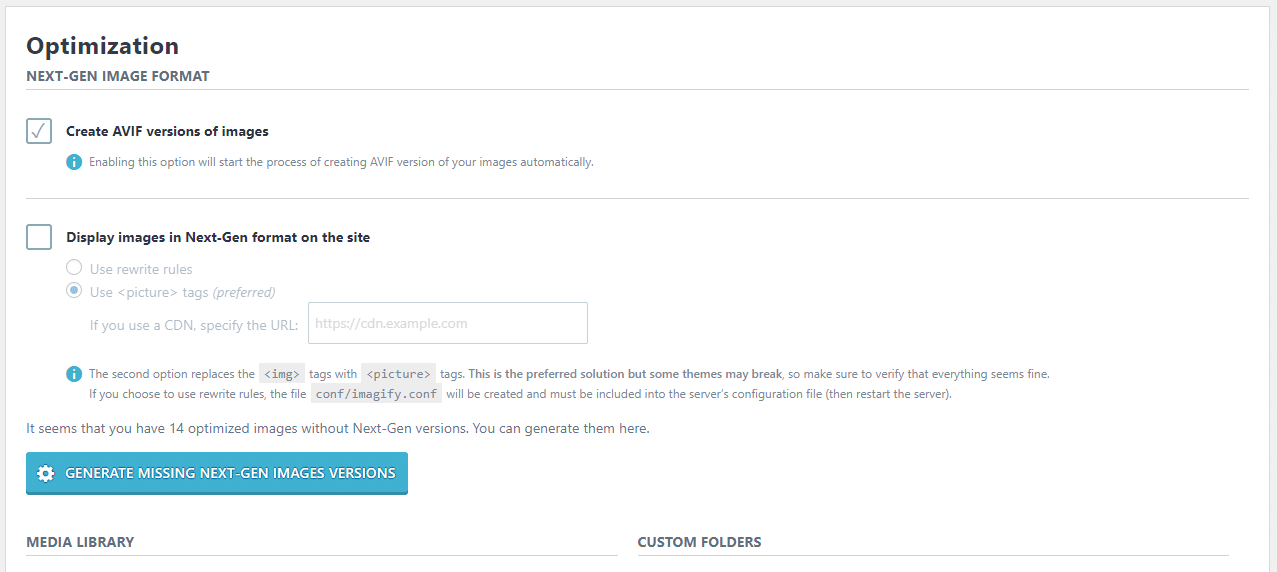Viewport: 1277px width, 572px height.
Task: Click the Use rewrite rules label text
Action: [141, 269]
